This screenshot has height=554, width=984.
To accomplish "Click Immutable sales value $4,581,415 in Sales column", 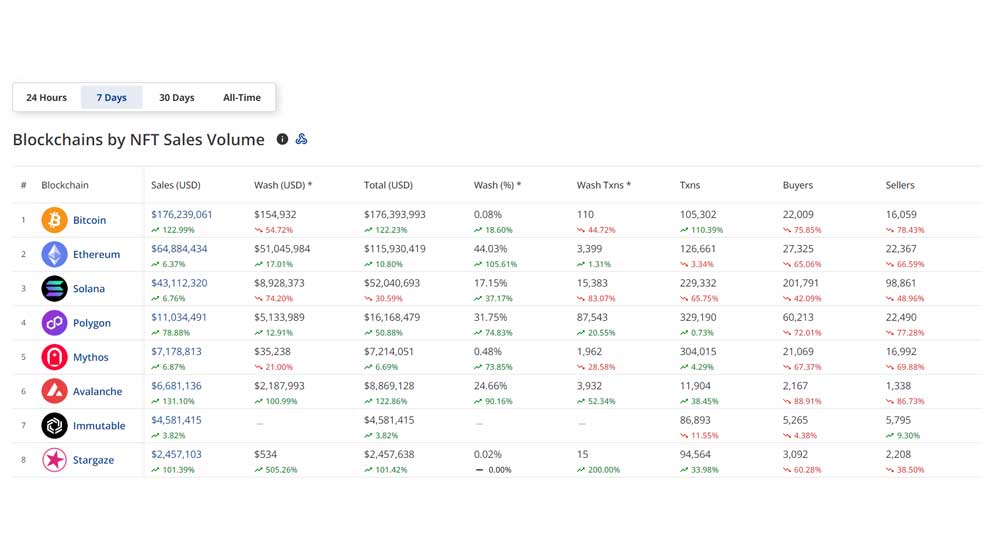I will click(176, 420).
